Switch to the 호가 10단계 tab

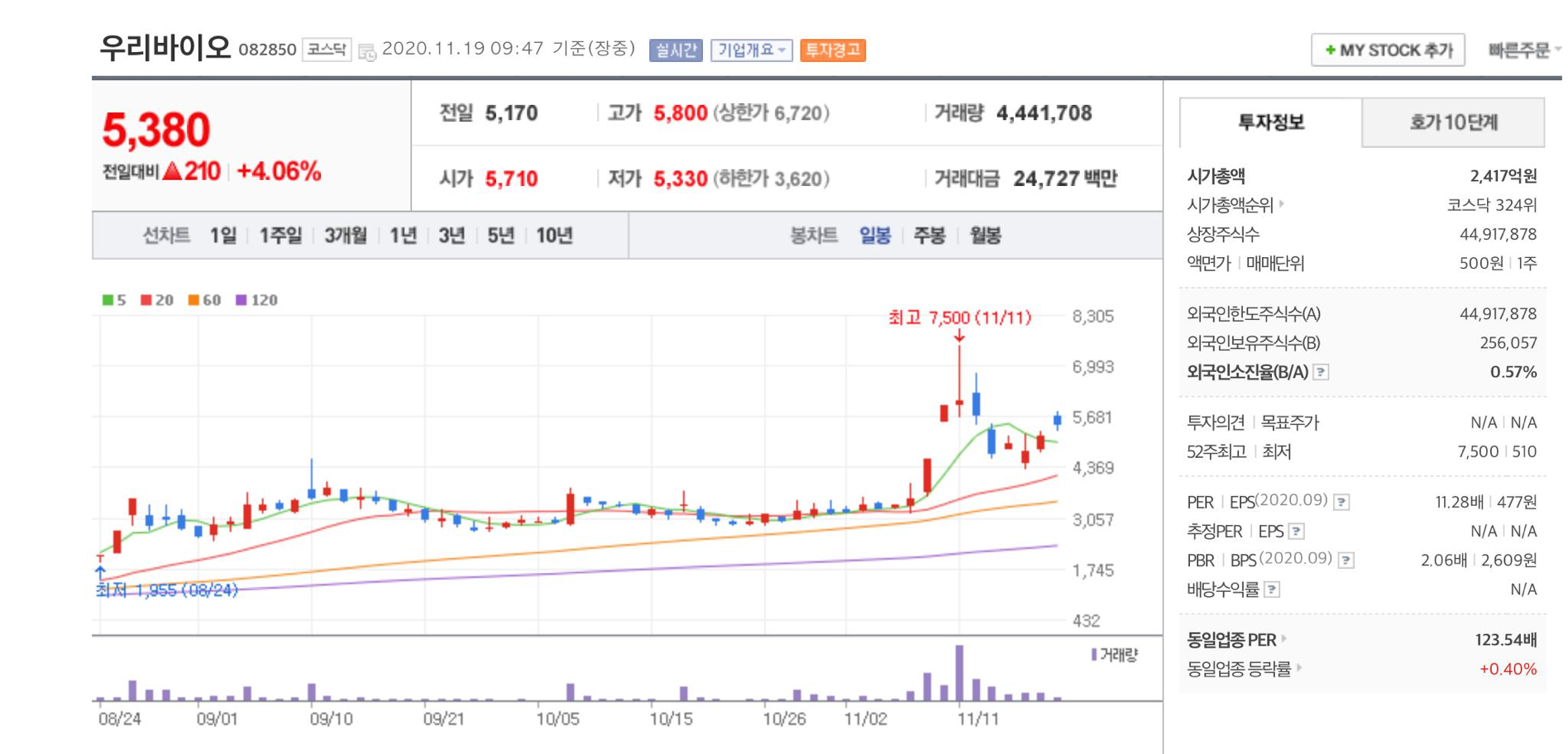(1453, 122)
